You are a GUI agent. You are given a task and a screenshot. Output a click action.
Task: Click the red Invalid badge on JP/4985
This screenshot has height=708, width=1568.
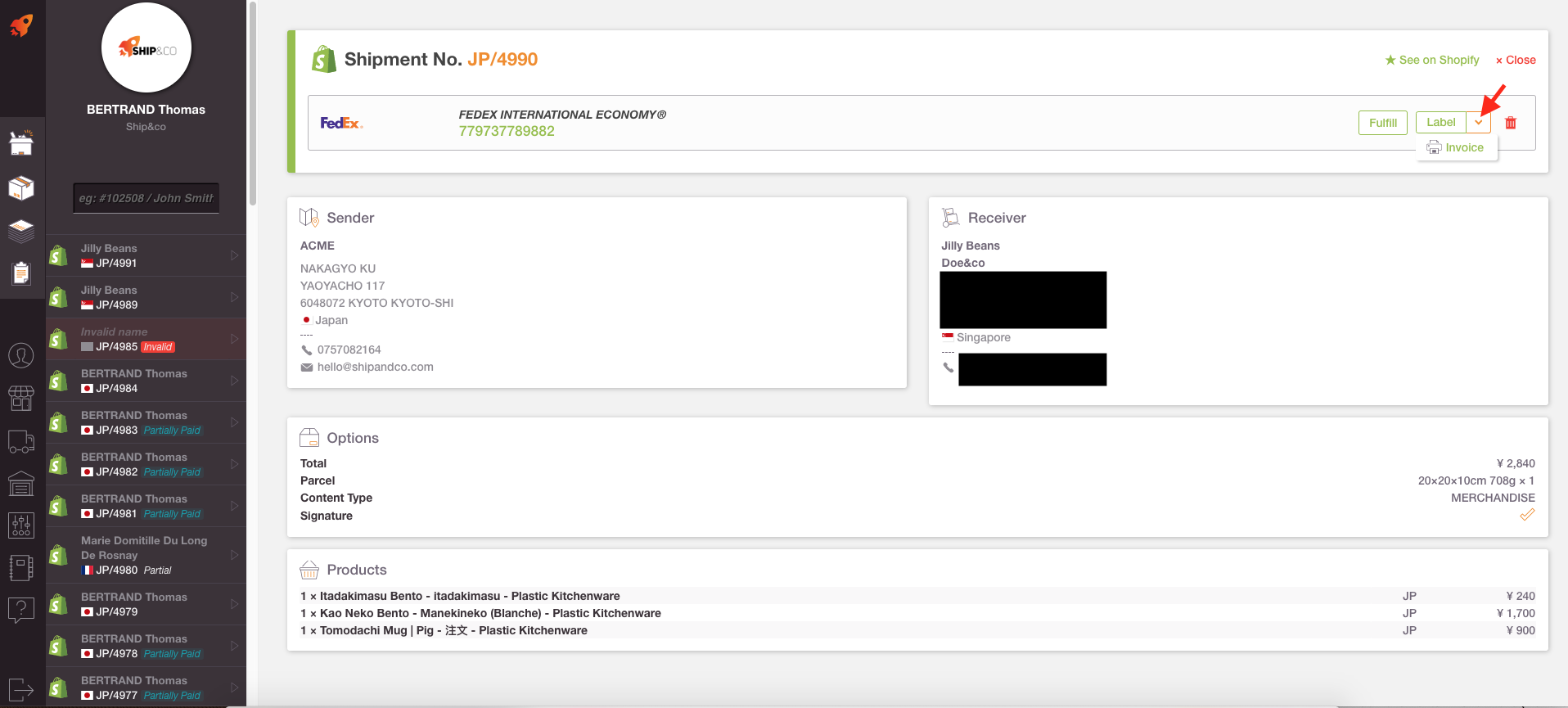tap(158, 347)
